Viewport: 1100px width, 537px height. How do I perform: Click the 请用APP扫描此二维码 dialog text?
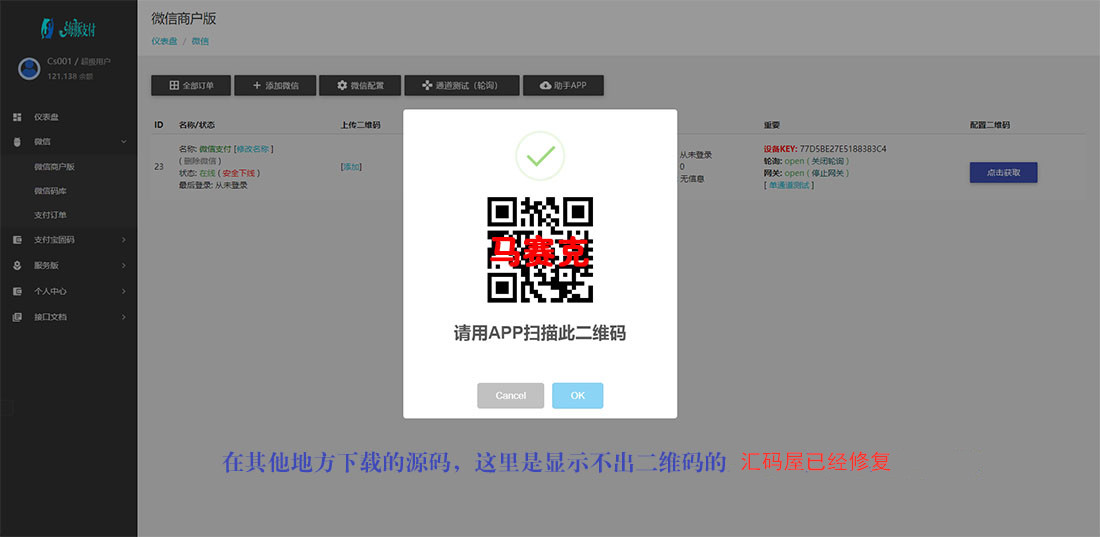[x=539, y=333]
